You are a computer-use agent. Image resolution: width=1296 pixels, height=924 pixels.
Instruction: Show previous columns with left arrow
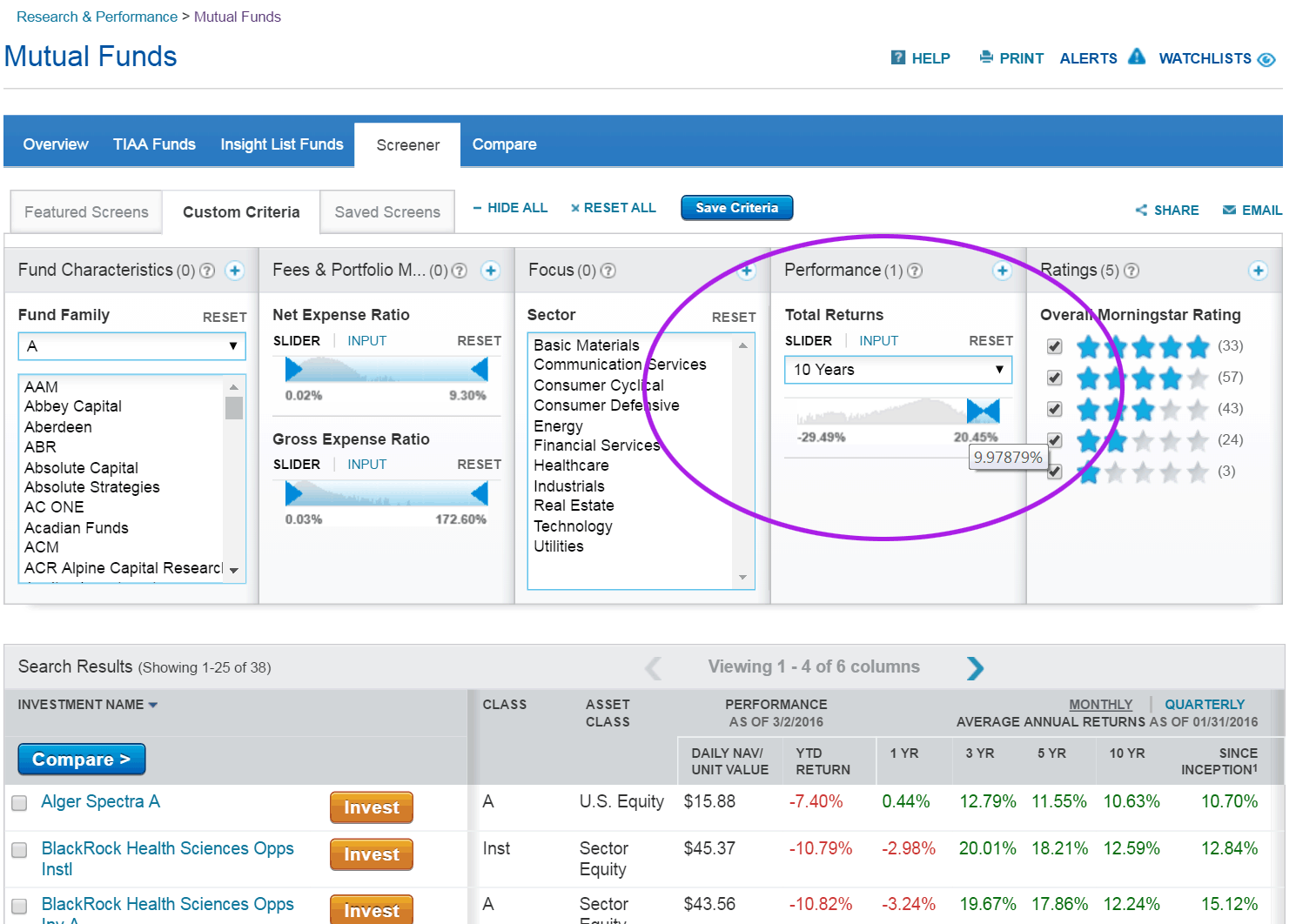click(653, 667)
